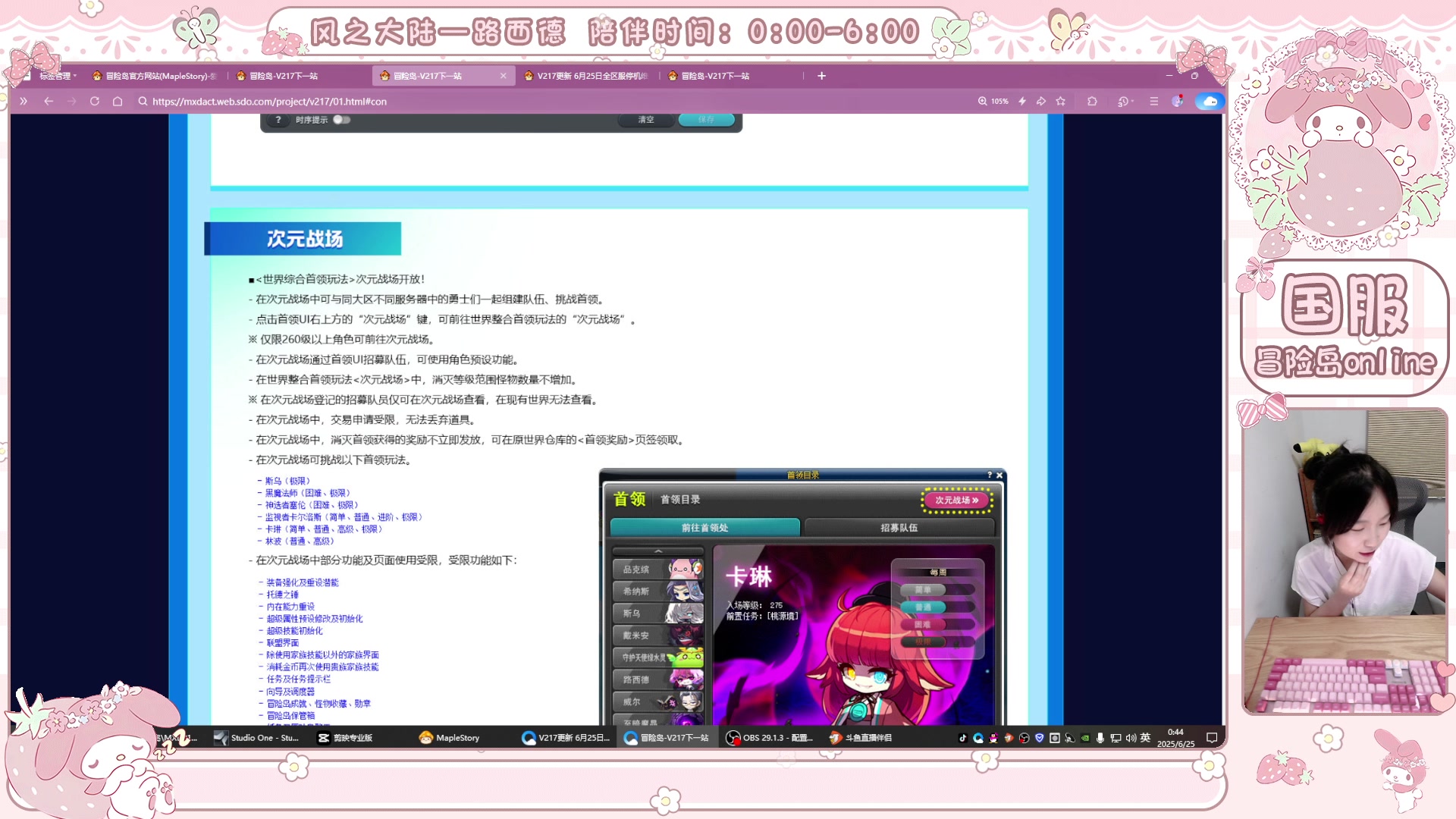Close the active 冒险岛-V217下一站 tab
This screenshot has width=1456, height=819.
point(503,76)
